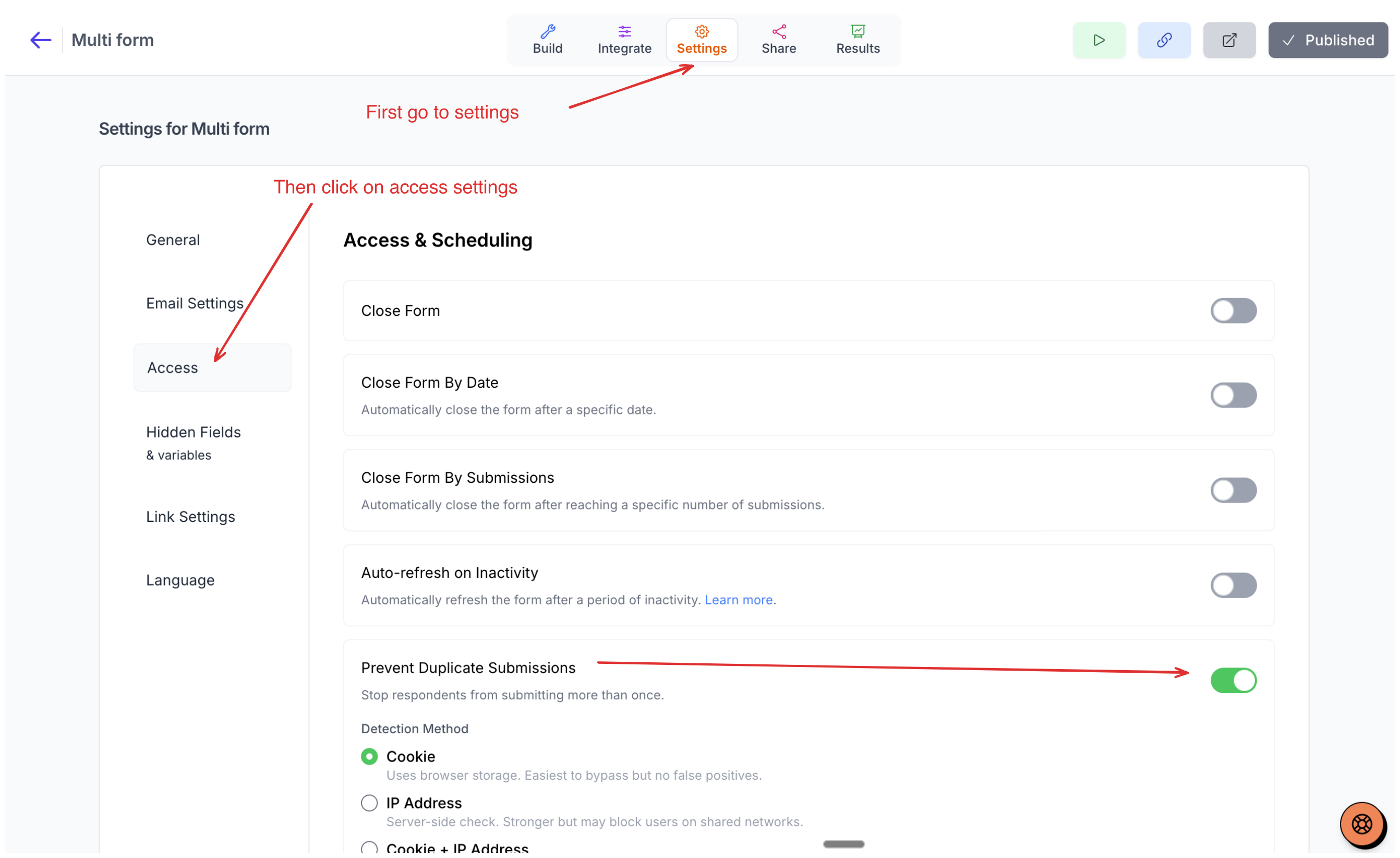Open the orange help lifebuoy widget
The height and width of the screenshot is (858, 1400).
[x=1362, y=824]
